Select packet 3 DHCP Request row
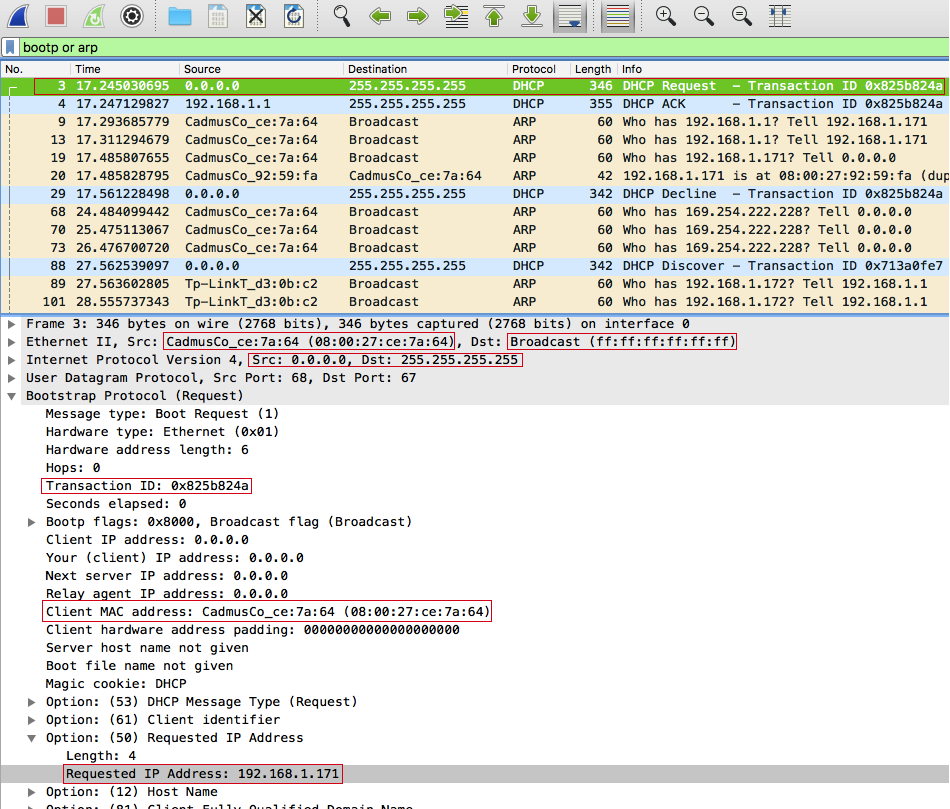950x809 pixels. click(475, 86)
